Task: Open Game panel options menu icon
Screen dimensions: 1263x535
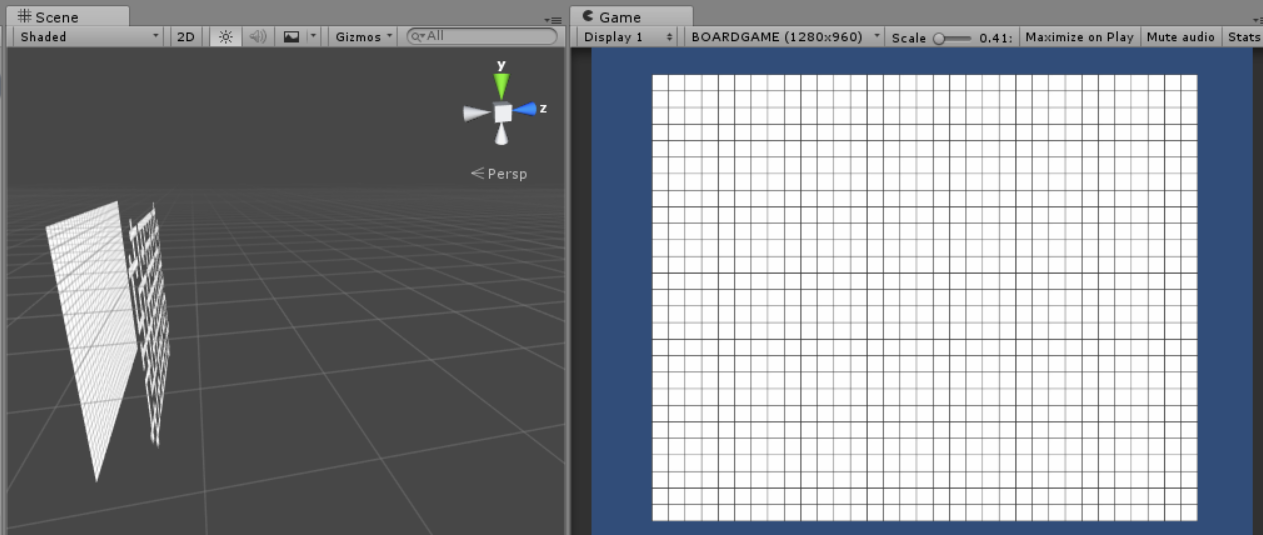Action: pyautogui.click(x=1257, y=19)
